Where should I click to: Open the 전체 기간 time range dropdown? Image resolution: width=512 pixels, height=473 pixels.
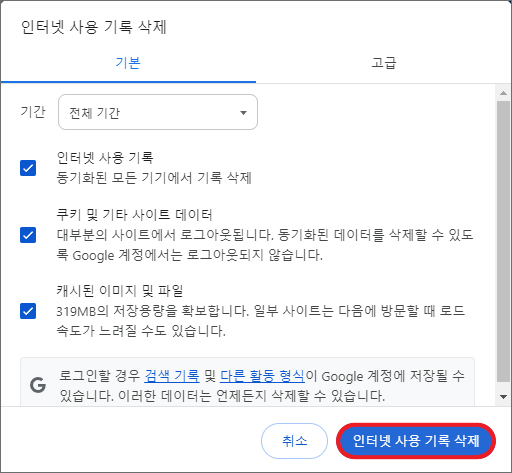[x=158, y=112]
